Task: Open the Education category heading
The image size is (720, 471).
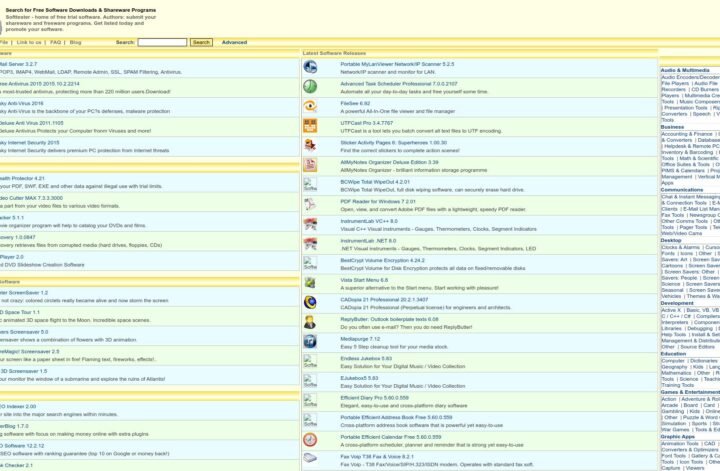Action: pos(673,354)
